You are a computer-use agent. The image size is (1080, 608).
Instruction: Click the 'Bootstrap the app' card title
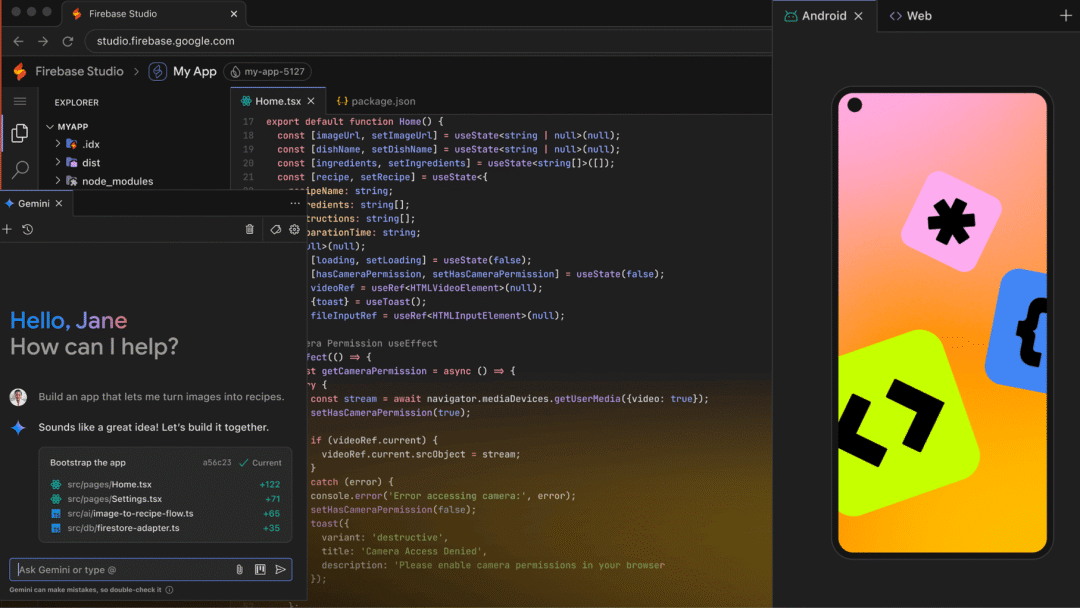[87, 463]
